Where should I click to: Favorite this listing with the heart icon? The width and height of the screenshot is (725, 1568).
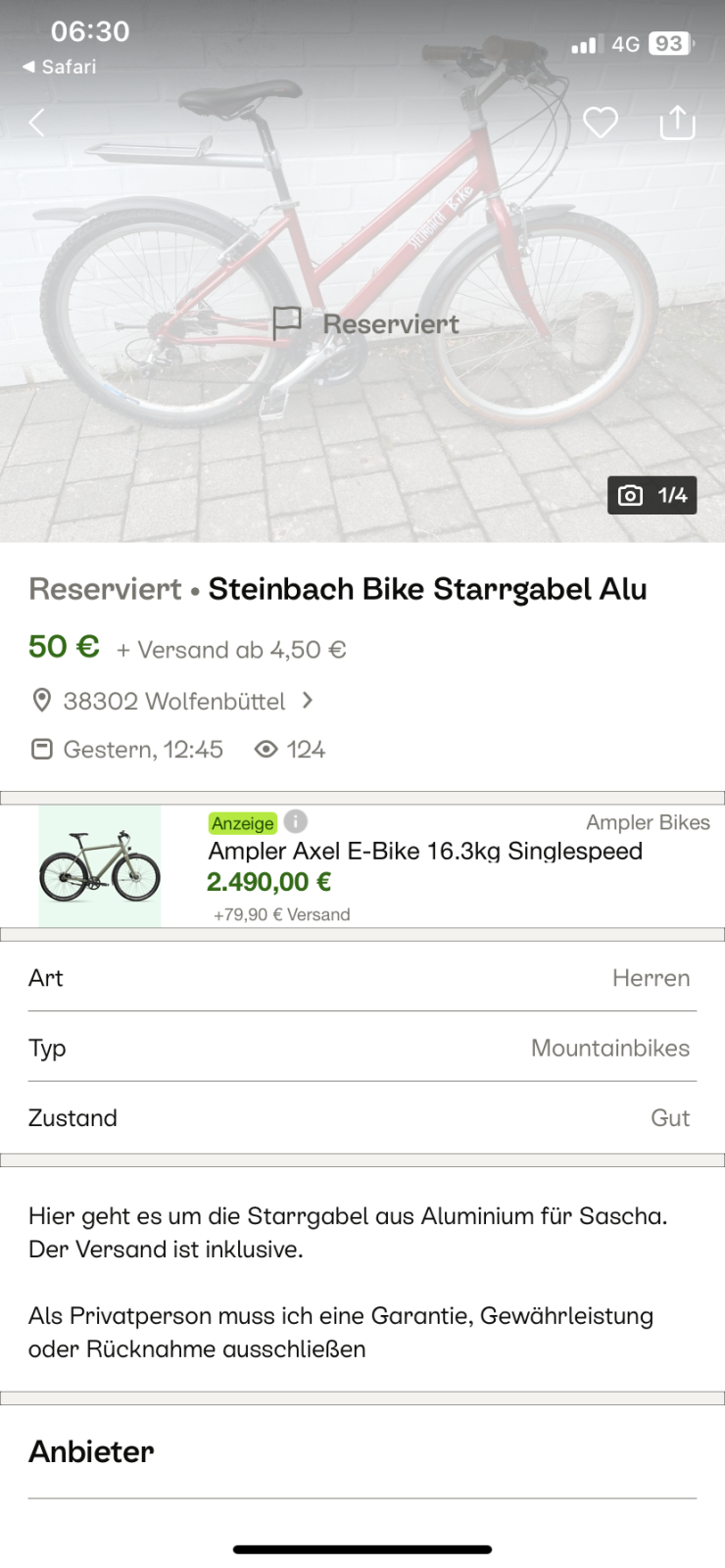click(x=601, y=122)
